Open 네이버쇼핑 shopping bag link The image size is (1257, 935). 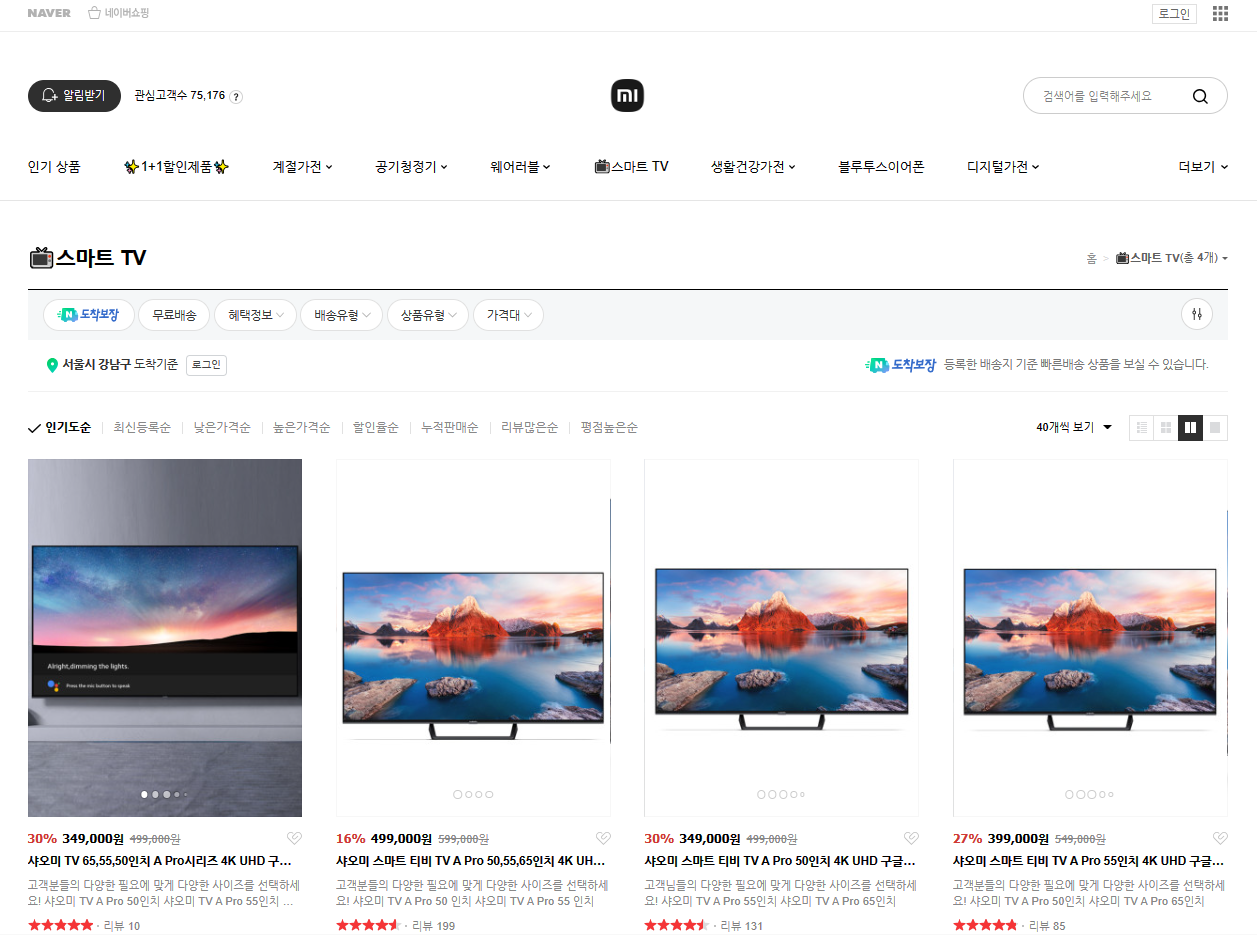coord(118,14)
